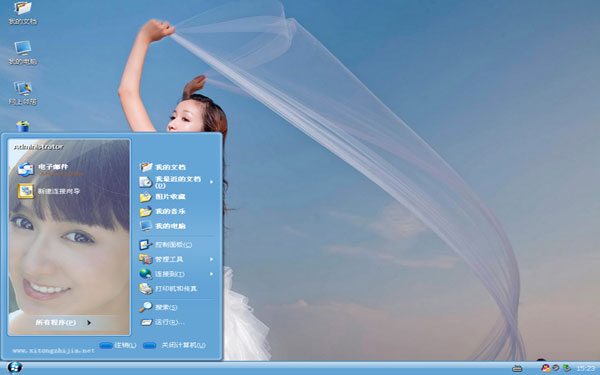Open the 我的电脑 desktop icon
Screen dimensions: 600x375
click(23, 53)
